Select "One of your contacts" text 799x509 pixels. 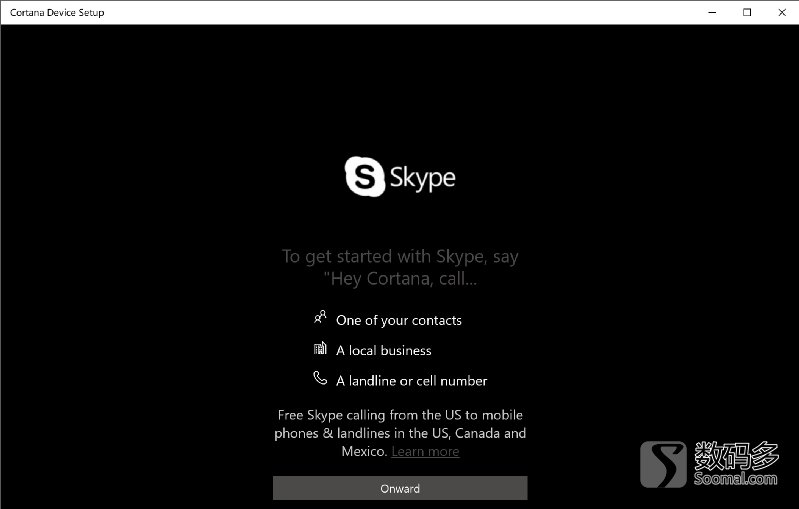pyautogui.click(x=399, y=320)
